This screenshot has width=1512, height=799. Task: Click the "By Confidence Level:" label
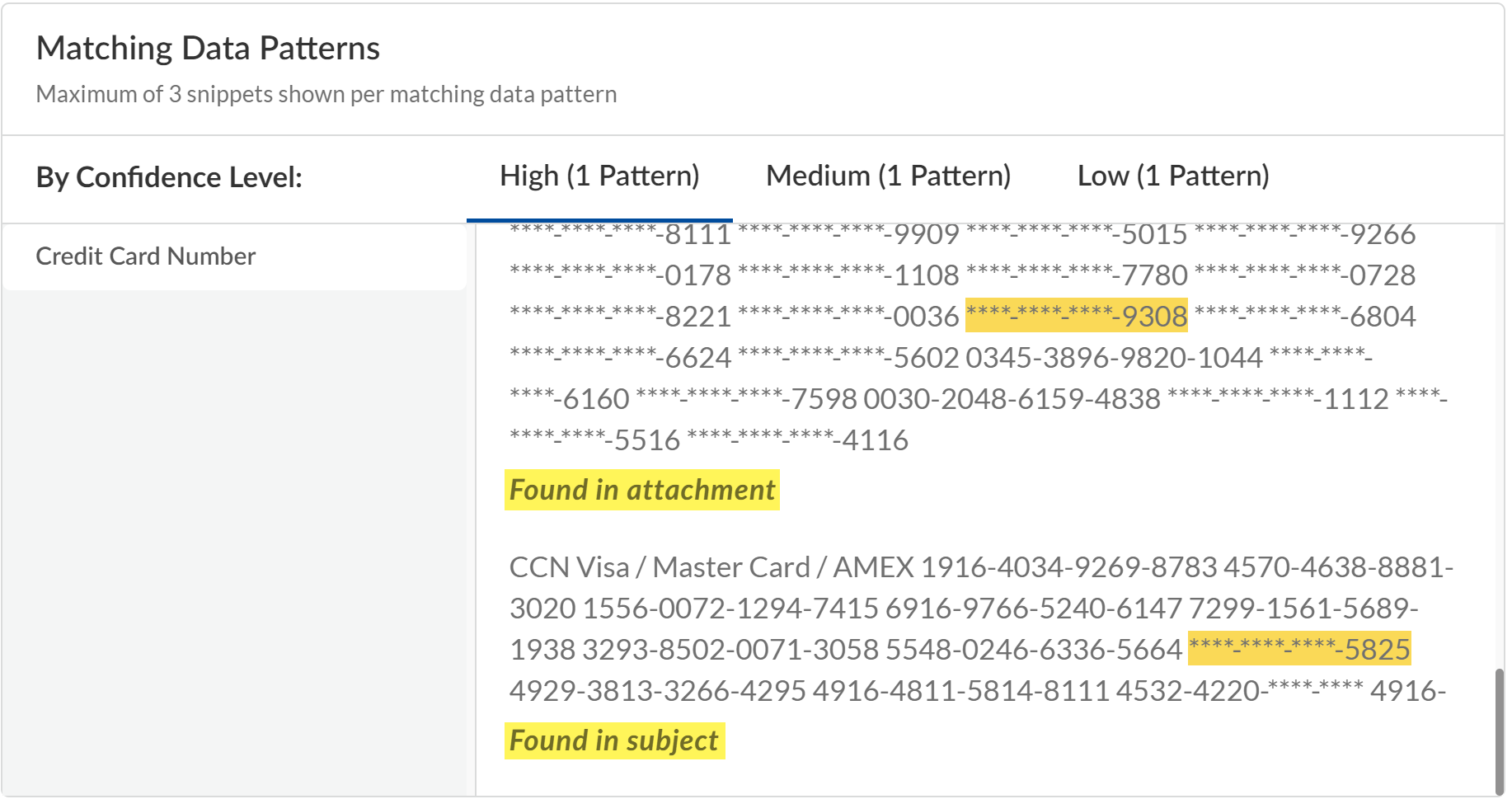(x=169, y=178)
